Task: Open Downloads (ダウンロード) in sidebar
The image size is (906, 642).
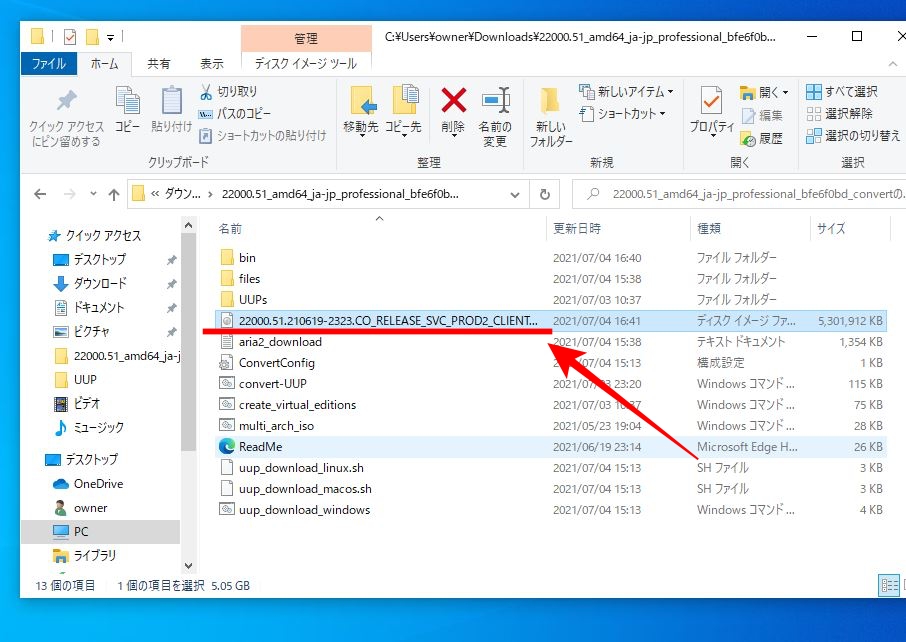Action: pyautogui.click(x=90, y=283)
